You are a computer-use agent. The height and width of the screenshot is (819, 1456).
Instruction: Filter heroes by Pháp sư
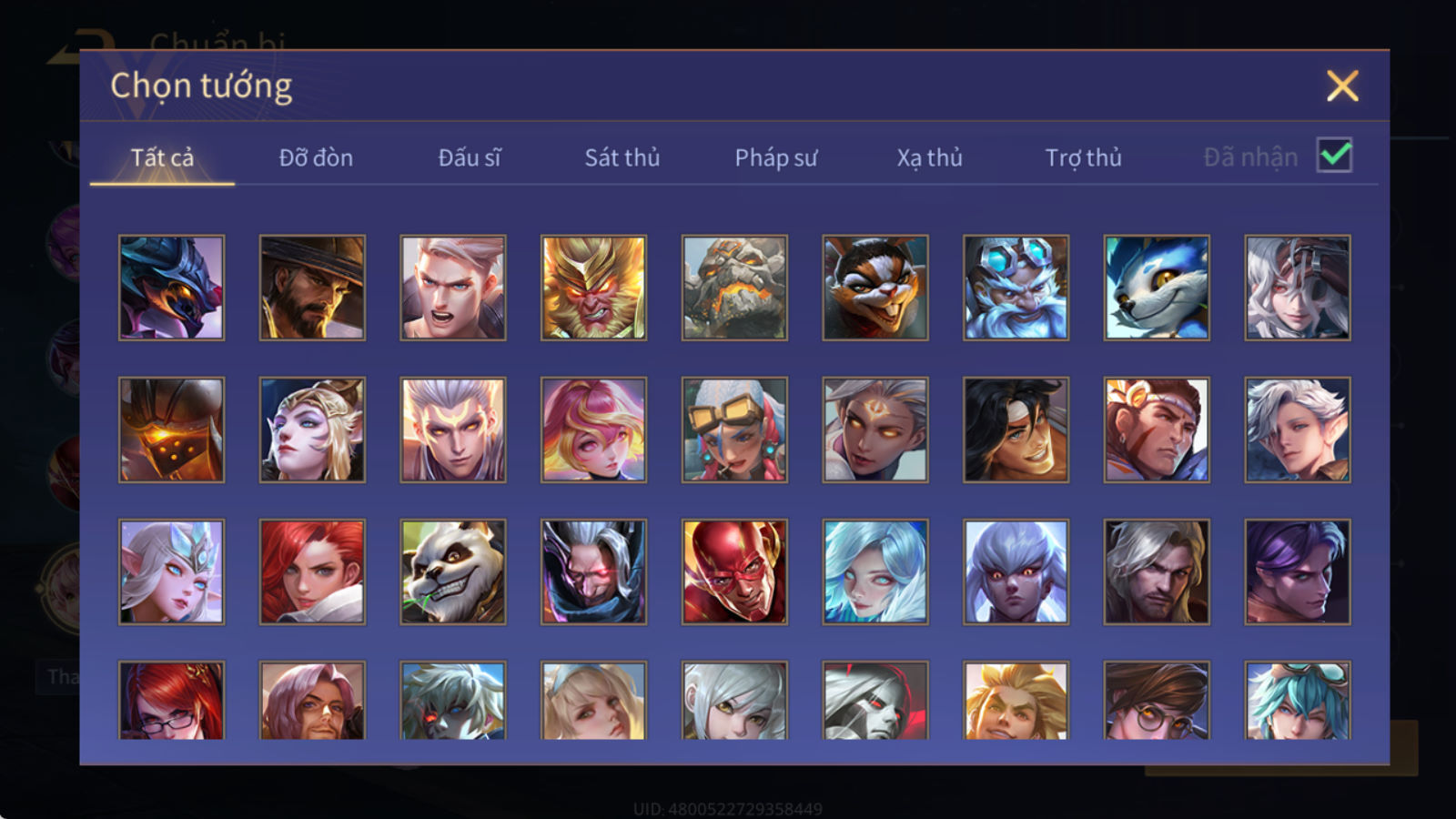point(776,157)
